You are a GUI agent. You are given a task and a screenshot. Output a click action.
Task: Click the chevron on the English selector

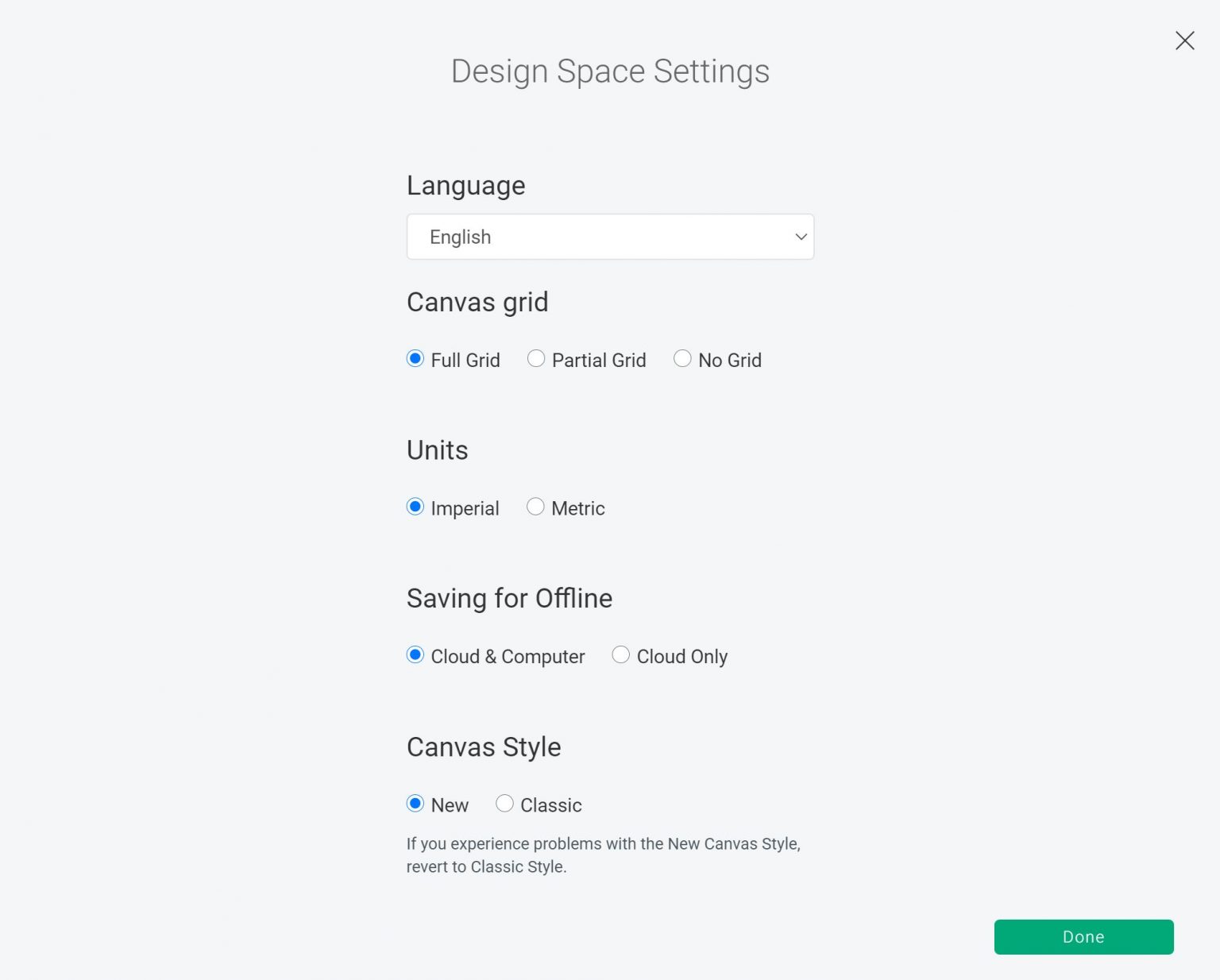coord(800,237)
